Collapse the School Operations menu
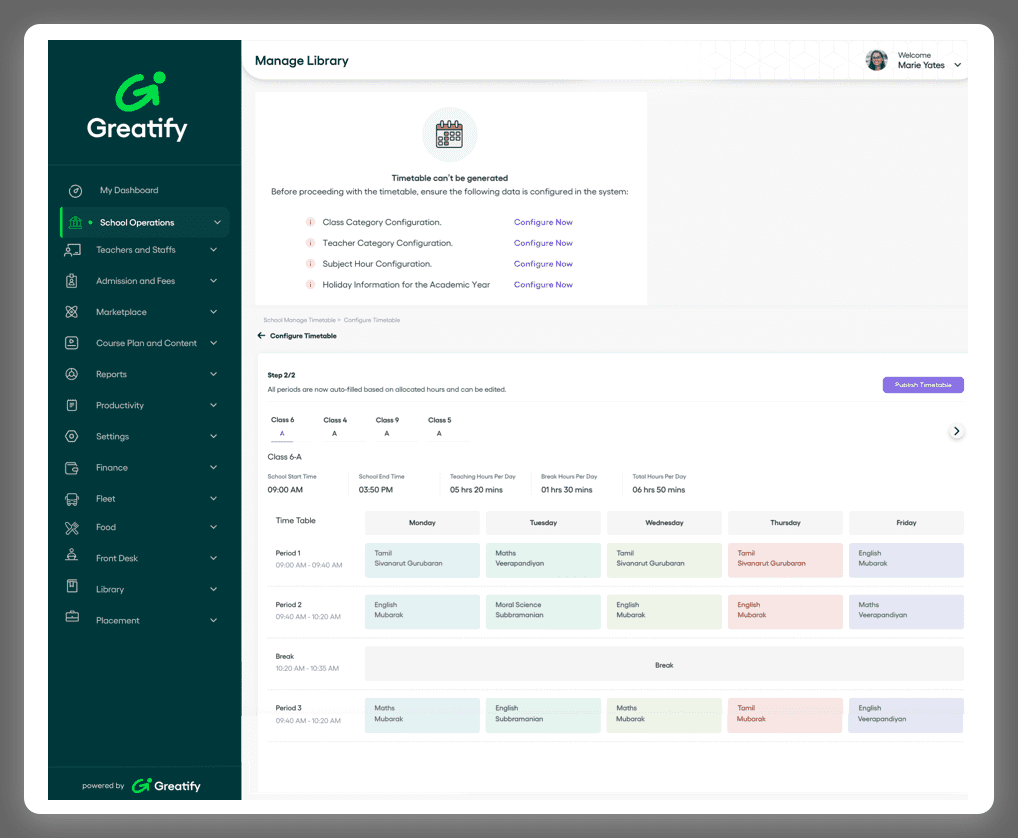The width and height of the screenshot is (1018, 838). (x=217, y=223)
